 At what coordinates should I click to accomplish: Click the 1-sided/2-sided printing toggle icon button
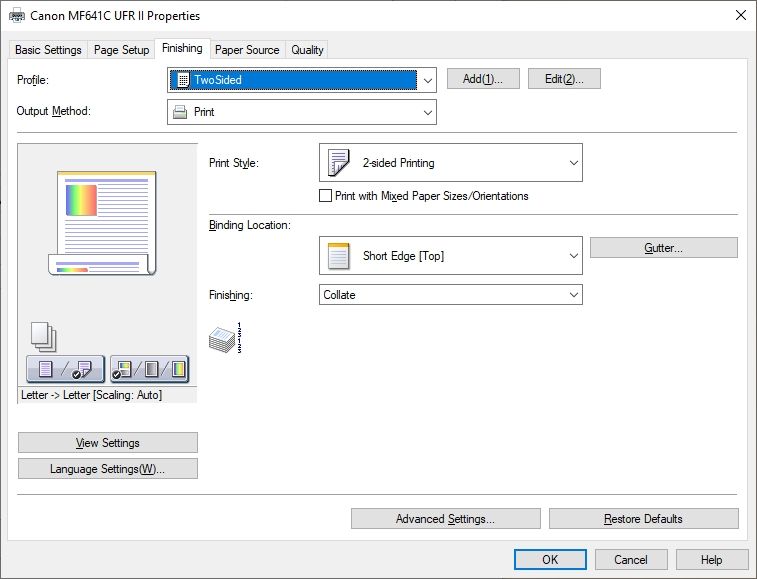[65, 369]
